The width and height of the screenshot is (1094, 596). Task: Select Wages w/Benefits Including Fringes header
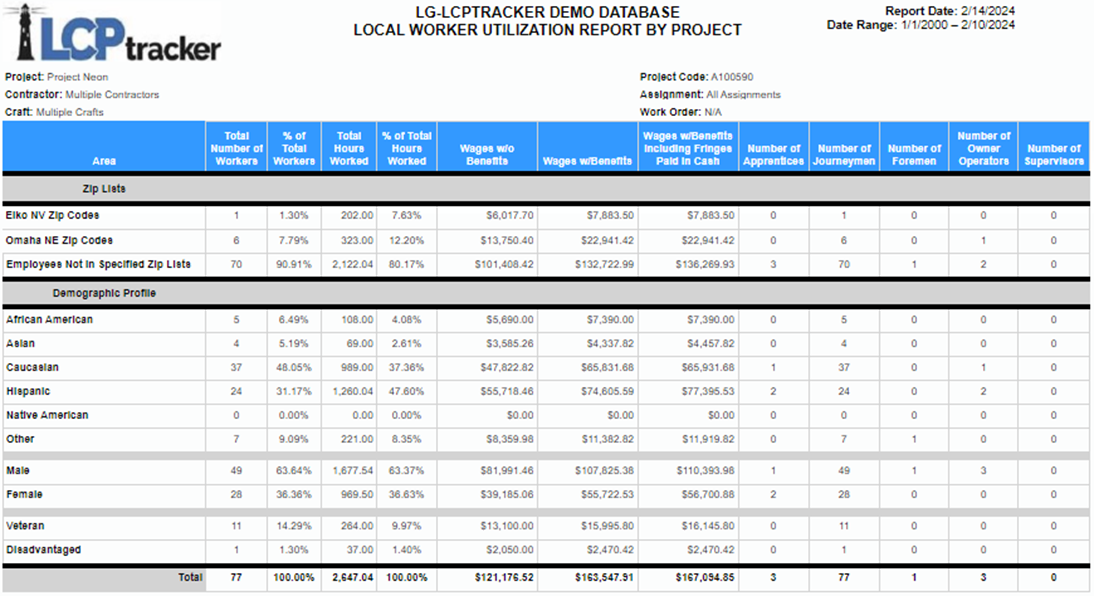tap(688, 148)
